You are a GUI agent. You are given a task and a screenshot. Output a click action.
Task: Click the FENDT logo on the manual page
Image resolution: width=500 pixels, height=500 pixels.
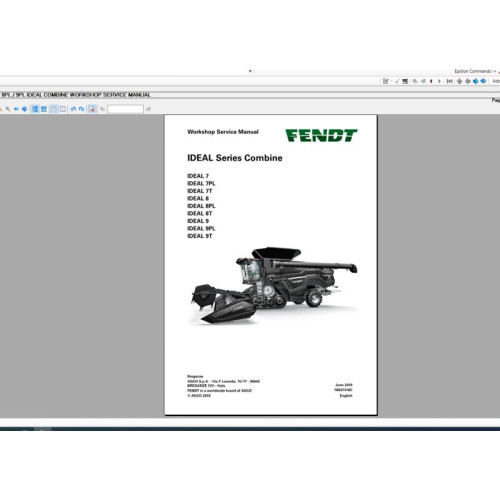[321, 135]
